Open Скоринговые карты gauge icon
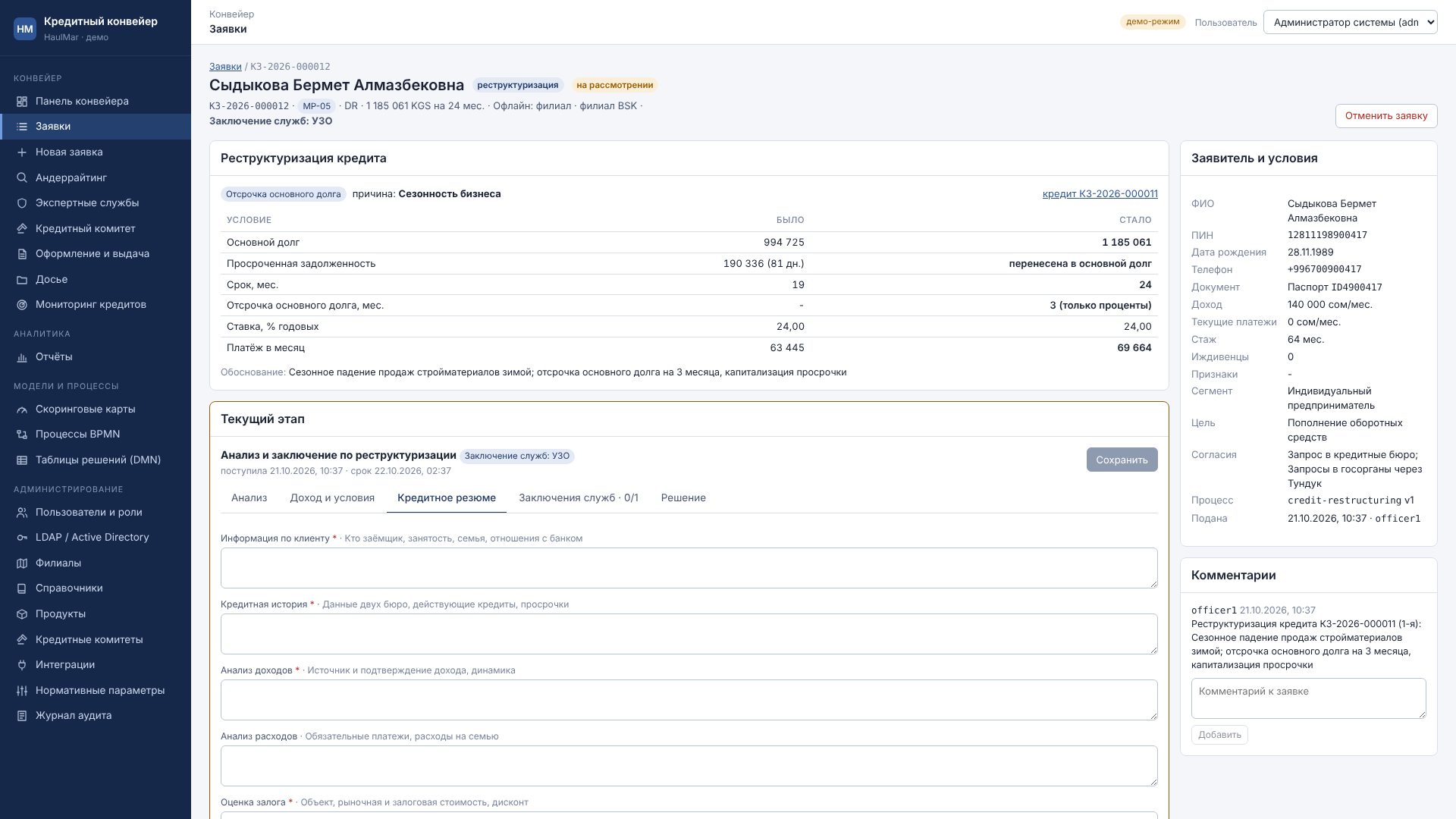 click(x=22, y=409)
